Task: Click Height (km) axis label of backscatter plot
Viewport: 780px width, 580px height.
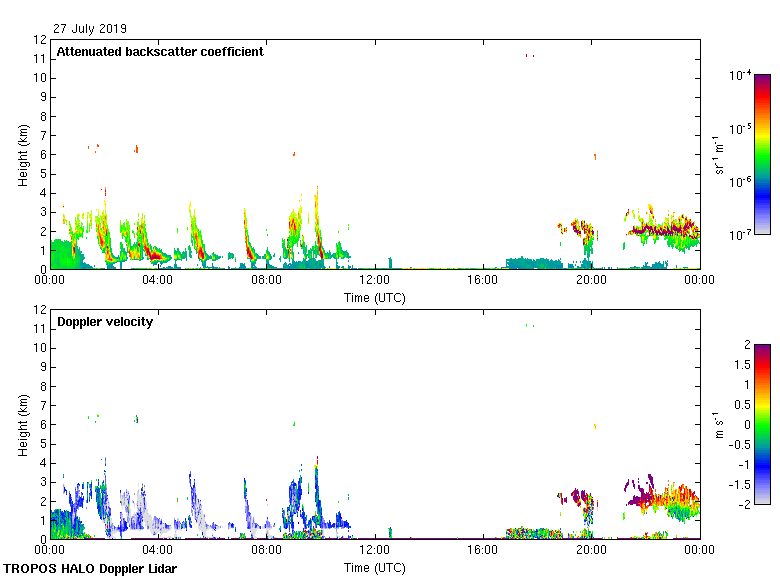Action: click(x=22, y=155)
